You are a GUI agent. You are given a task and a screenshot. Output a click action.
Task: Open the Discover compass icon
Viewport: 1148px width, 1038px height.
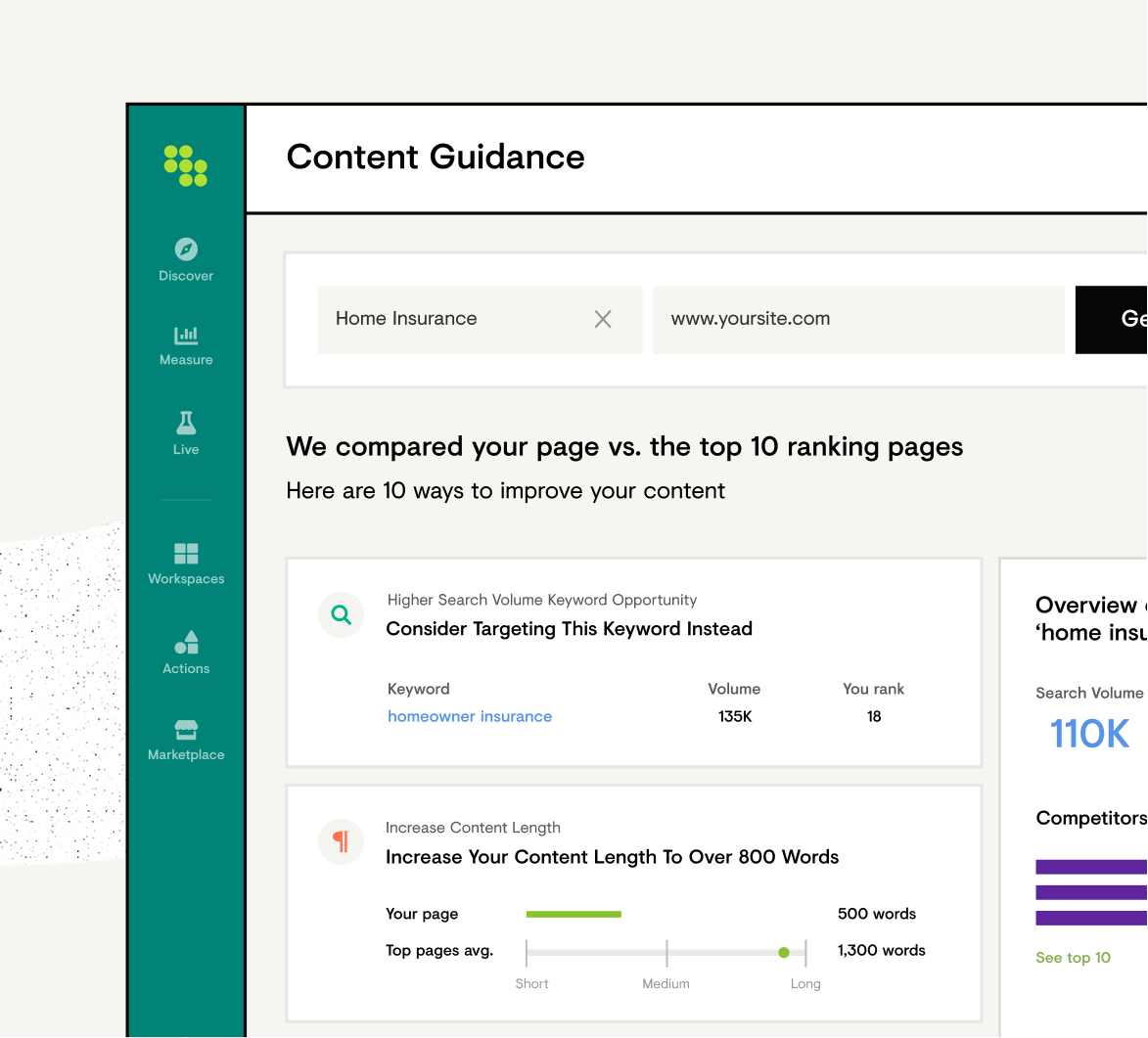click(x=186, y=248)
